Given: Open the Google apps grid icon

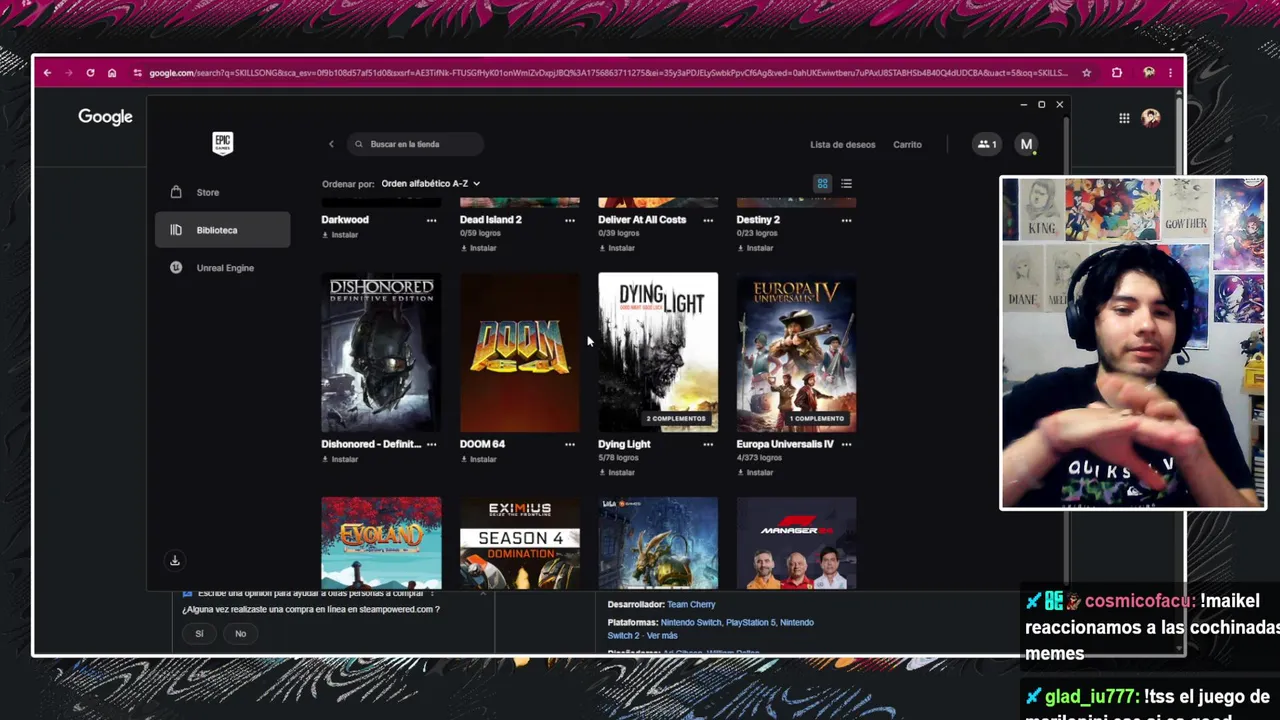Looking at the screenshot, I should tap(1124, 118).
